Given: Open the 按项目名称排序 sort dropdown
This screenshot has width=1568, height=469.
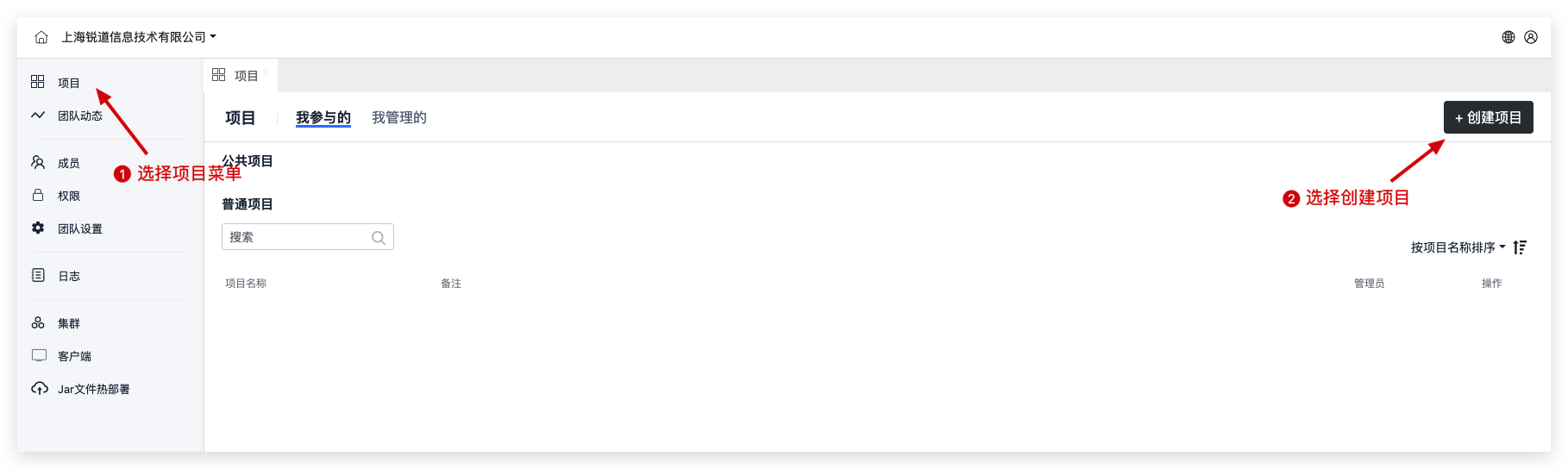Looking at the screenshot, I should pos(1458,247).
